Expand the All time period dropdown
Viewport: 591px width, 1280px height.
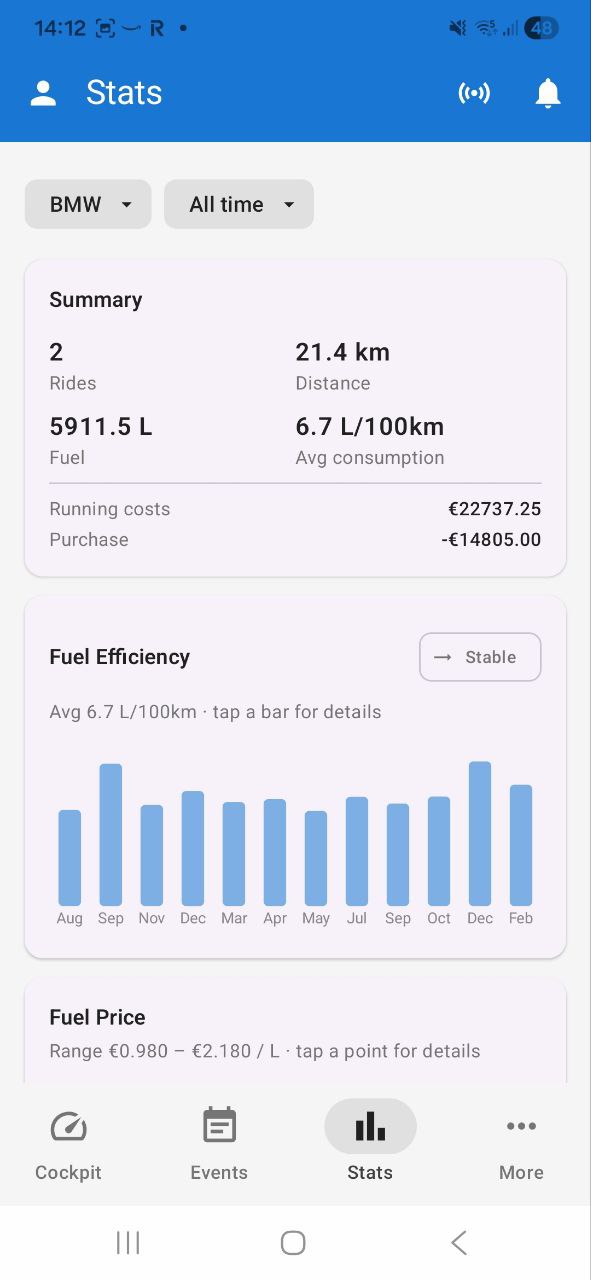(x=238, y=204)
